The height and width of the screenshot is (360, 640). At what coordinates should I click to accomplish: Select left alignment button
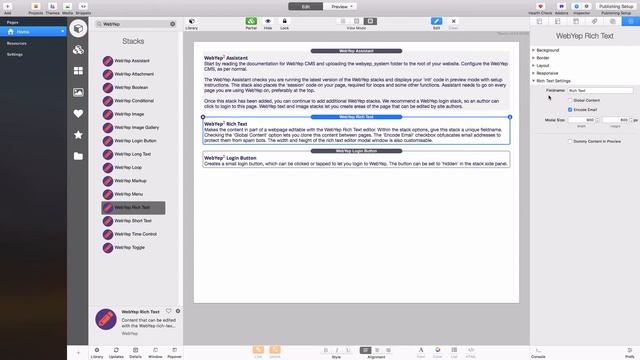tap(365, 350)
